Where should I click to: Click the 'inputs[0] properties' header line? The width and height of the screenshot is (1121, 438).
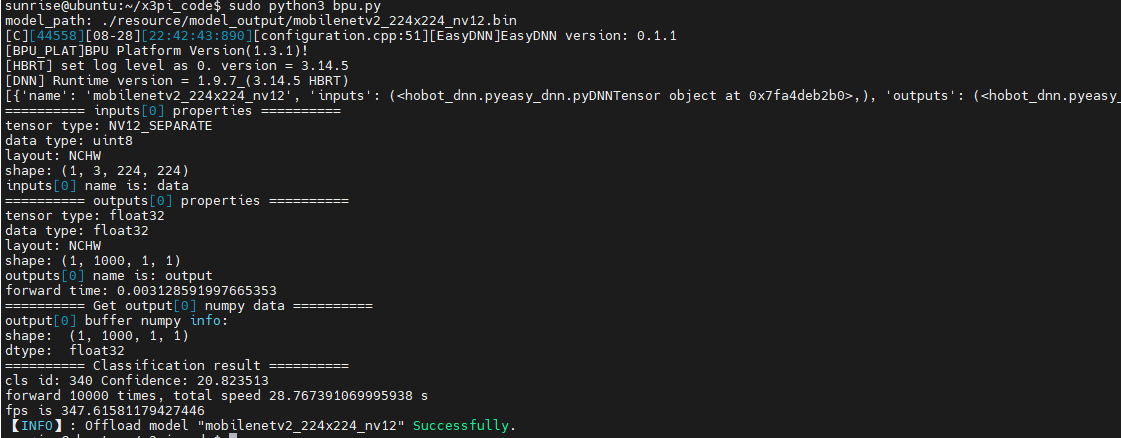pos(173,111)
